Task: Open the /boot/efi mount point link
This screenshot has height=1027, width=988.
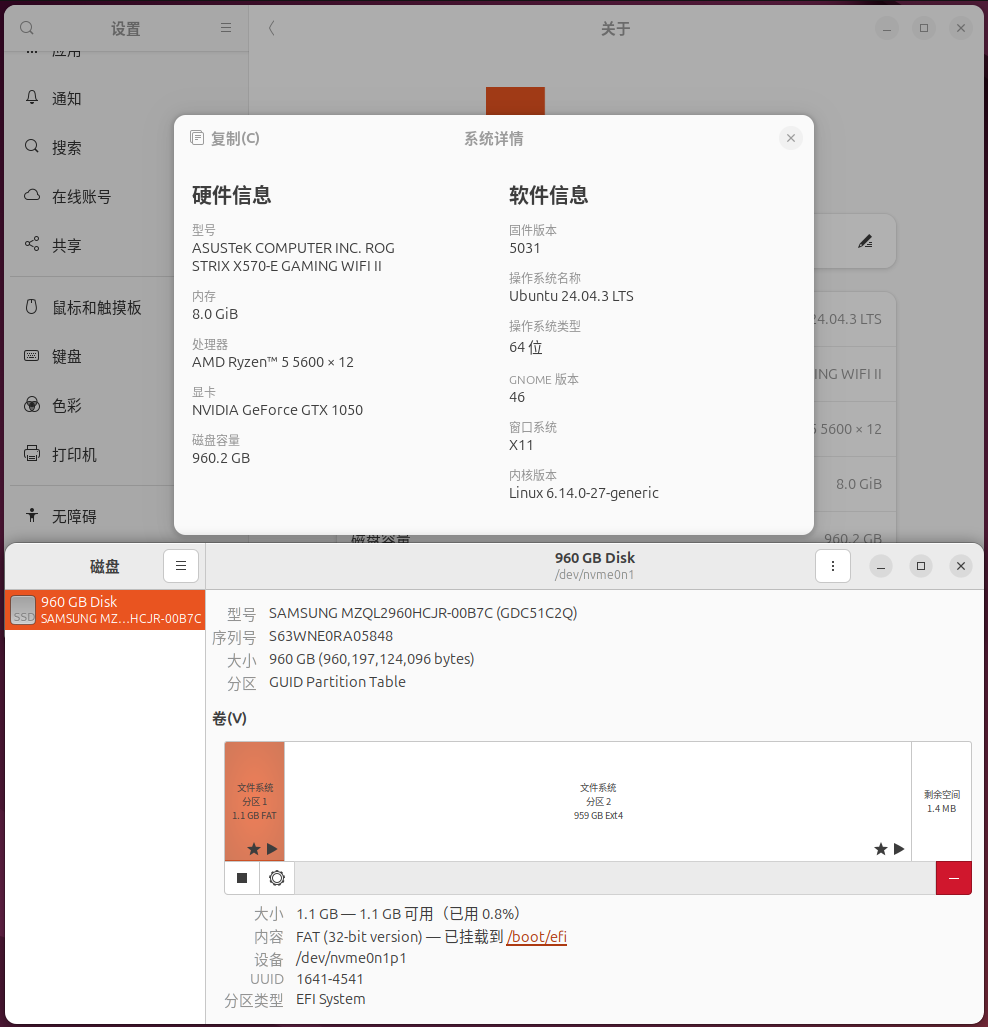Action: point(537,937)
